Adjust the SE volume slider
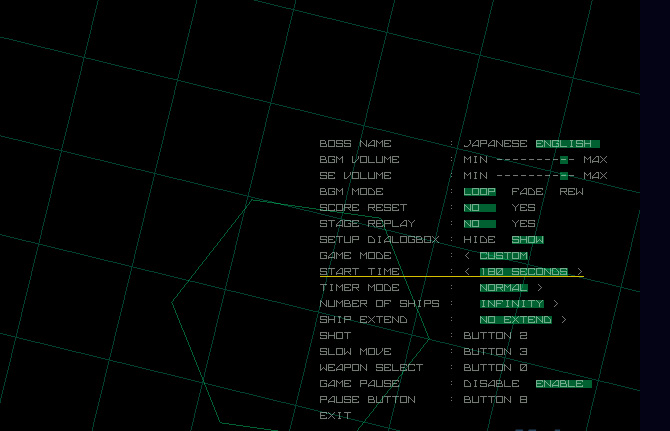The width and height of the screenshot is (670, 431). [564, 176]
